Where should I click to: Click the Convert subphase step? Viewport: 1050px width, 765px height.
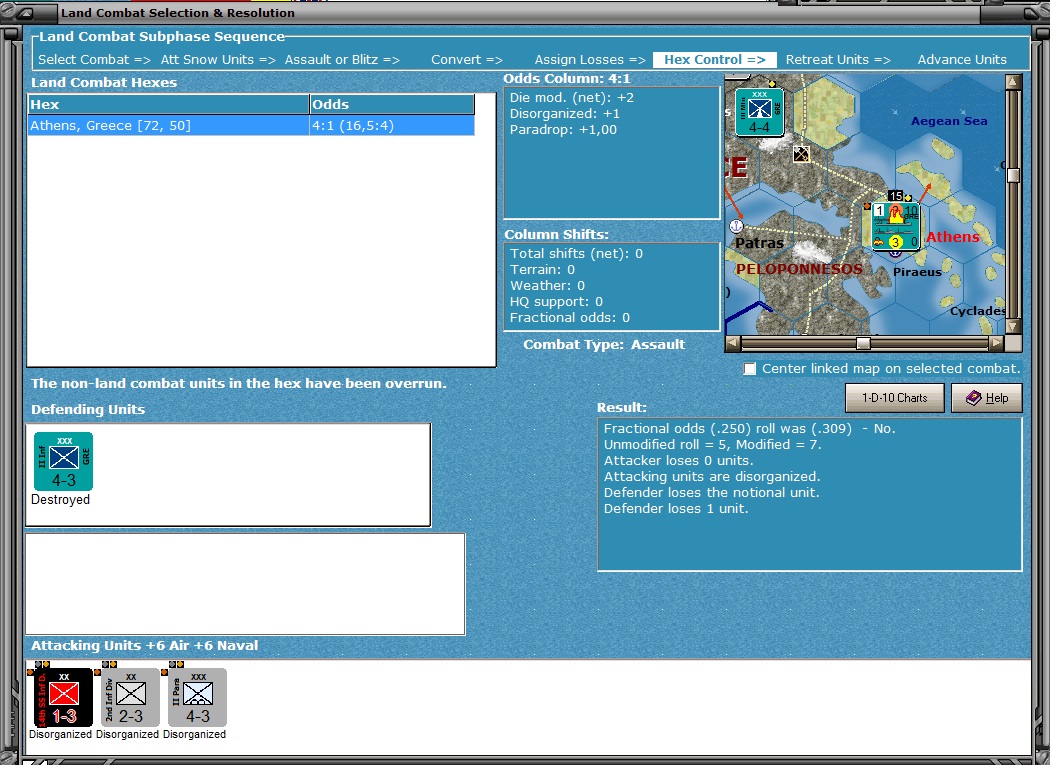pyautogui.click(x=467, y=60)
